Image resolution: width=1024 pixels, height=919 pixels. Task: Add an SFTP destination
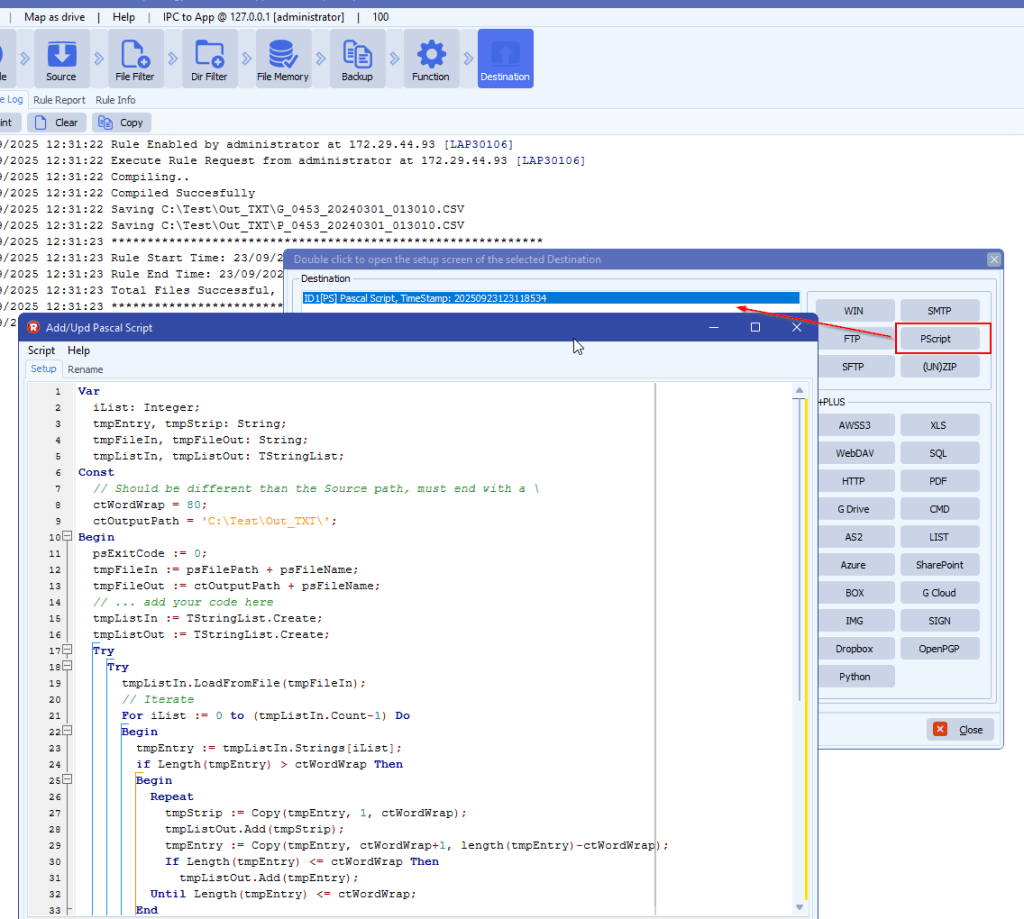(853, 367)
